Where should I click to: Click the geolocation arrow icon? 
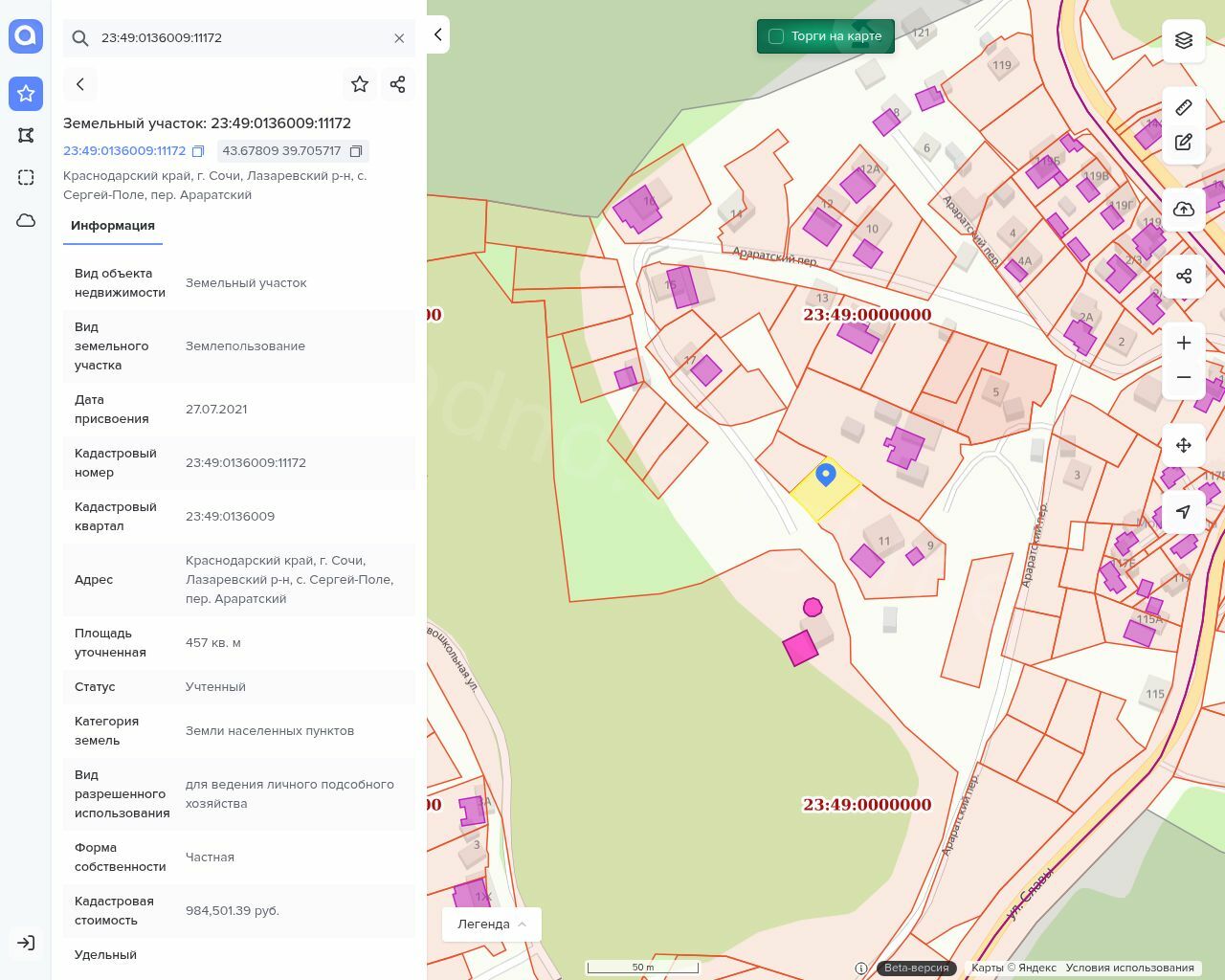(1184, 512)
